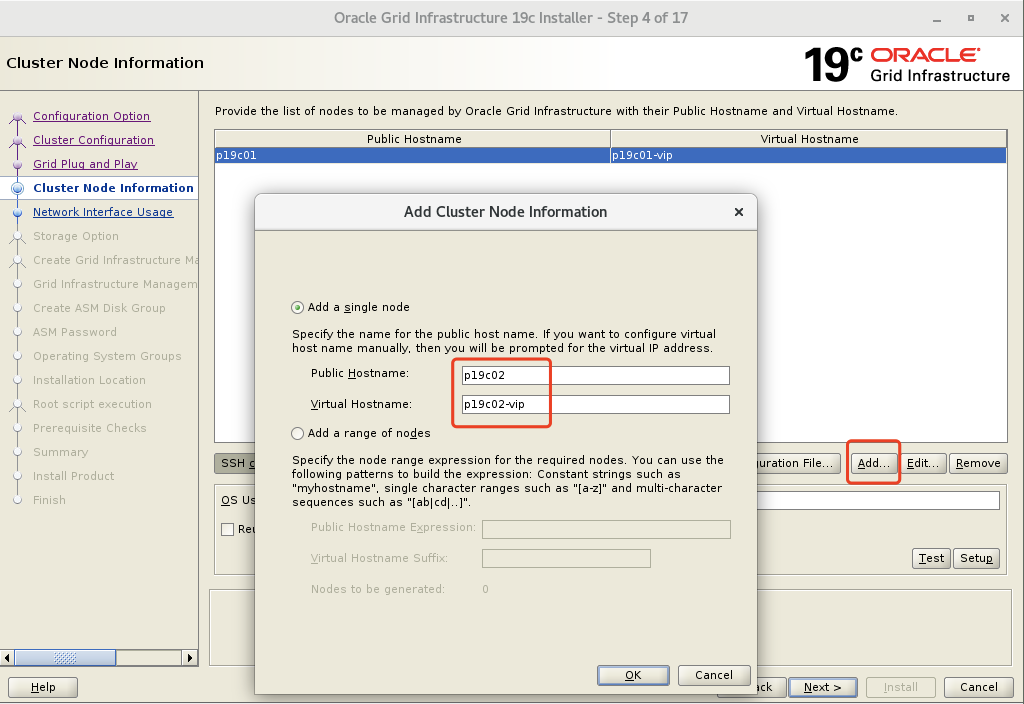This screenshot has width=1024, height=704.
Task: Open installer Help
Action: point(43,687)
